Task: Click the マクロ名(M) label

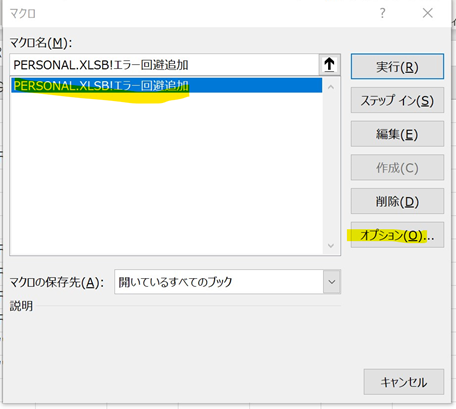Action: 41,43
